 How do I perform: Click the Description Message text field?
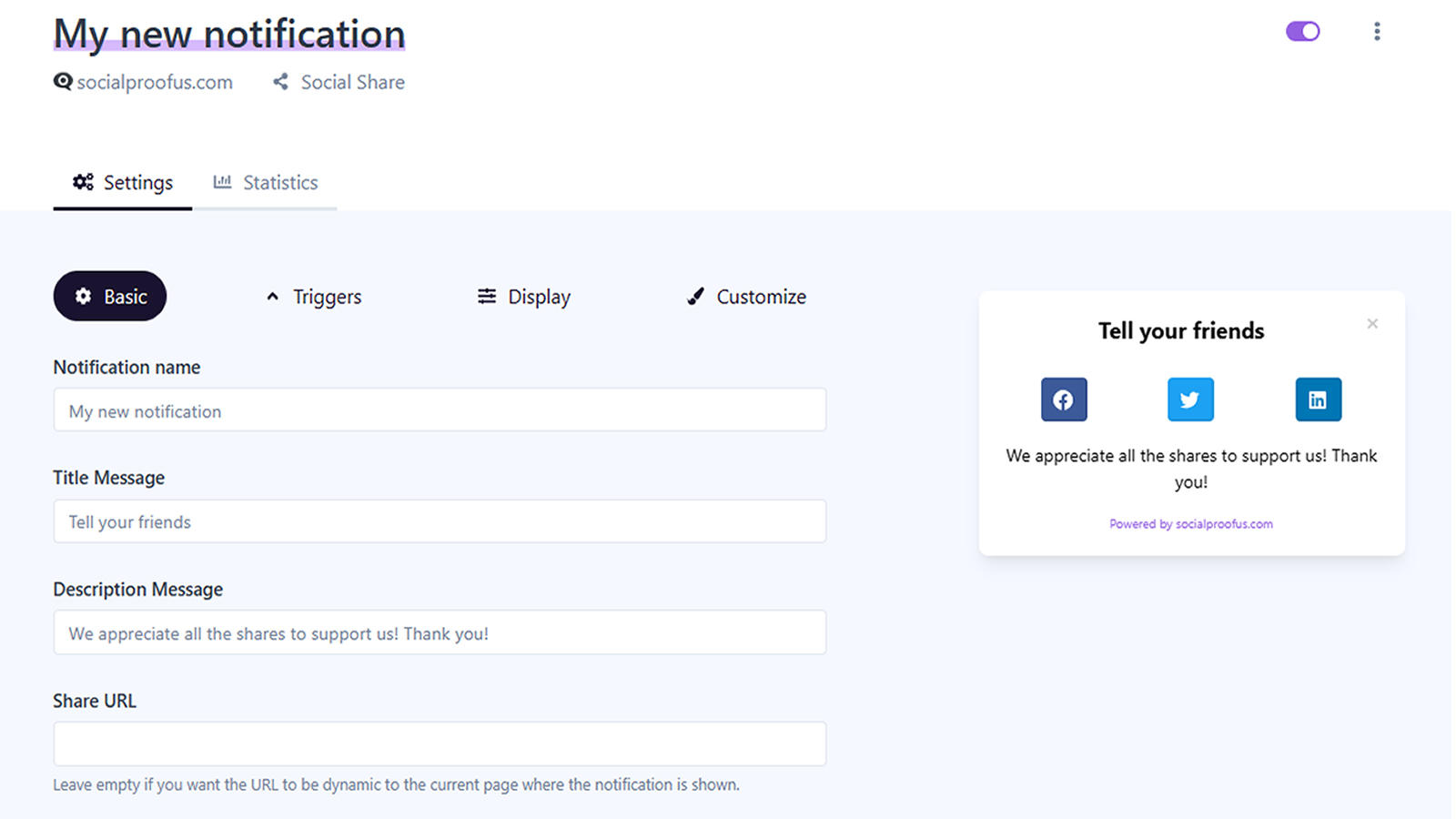440,632
